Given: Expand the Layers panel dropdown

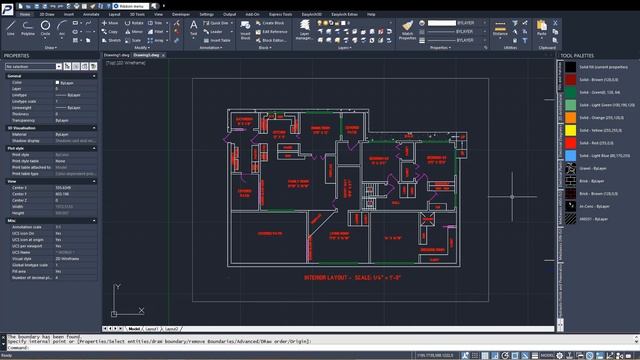Looking at the screenshot, I should (x=344, y=48).
